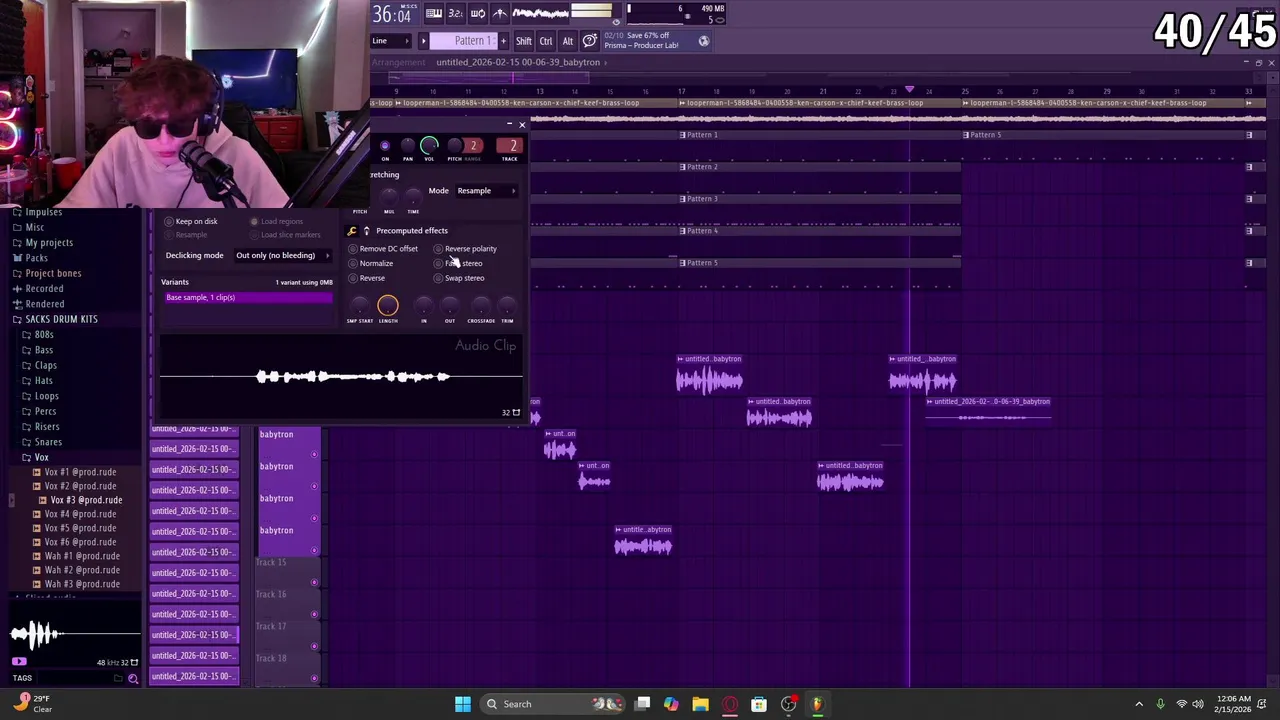The width and height of the screenshot is (1280, 720).
Task: Click the FL Studio taskbar icon
Action: click(817, 704)
